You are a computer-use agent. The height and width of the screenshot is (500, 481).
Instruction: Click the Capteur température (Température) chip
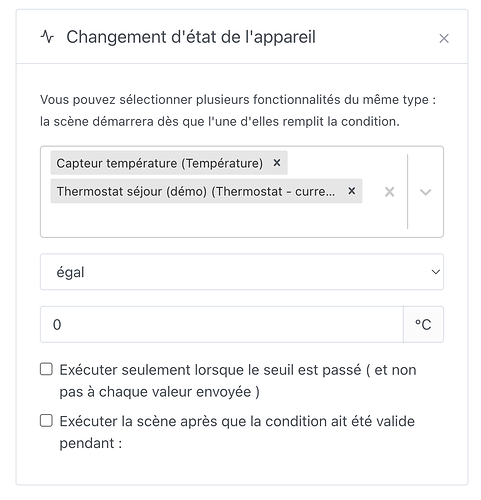point(160,163)
